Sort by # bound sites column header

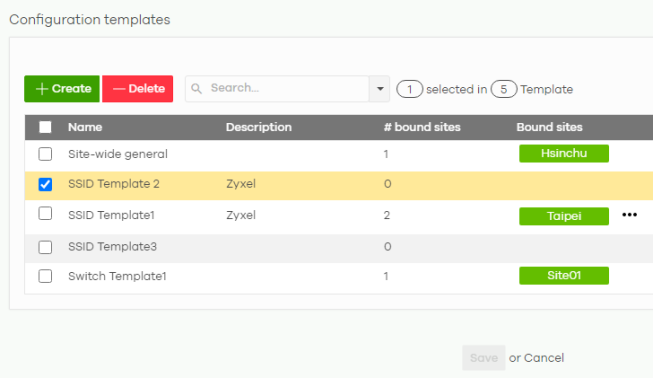(422, 127)
